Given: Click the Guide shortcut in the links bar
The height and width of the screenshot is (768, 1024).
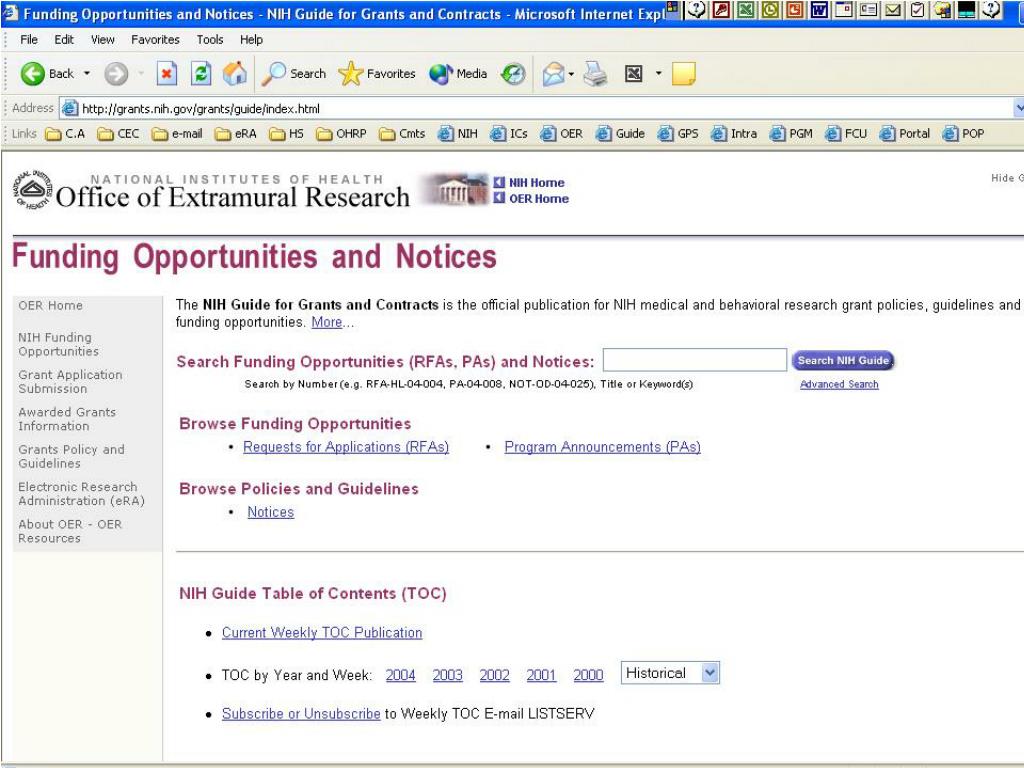Looking at the screenshot, I should click(620, 133).
